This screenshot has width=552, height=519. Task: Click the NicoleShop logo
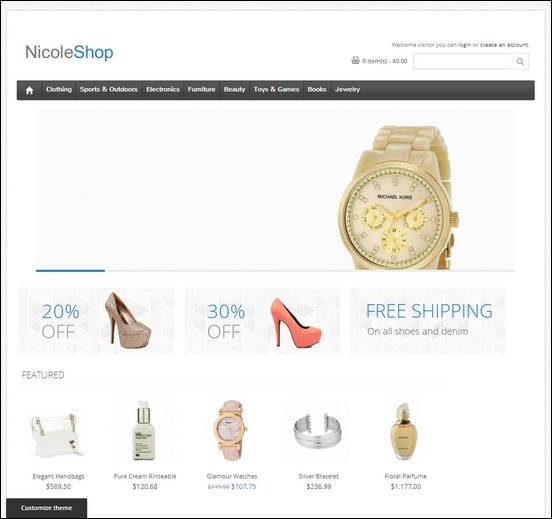point(69,52)
